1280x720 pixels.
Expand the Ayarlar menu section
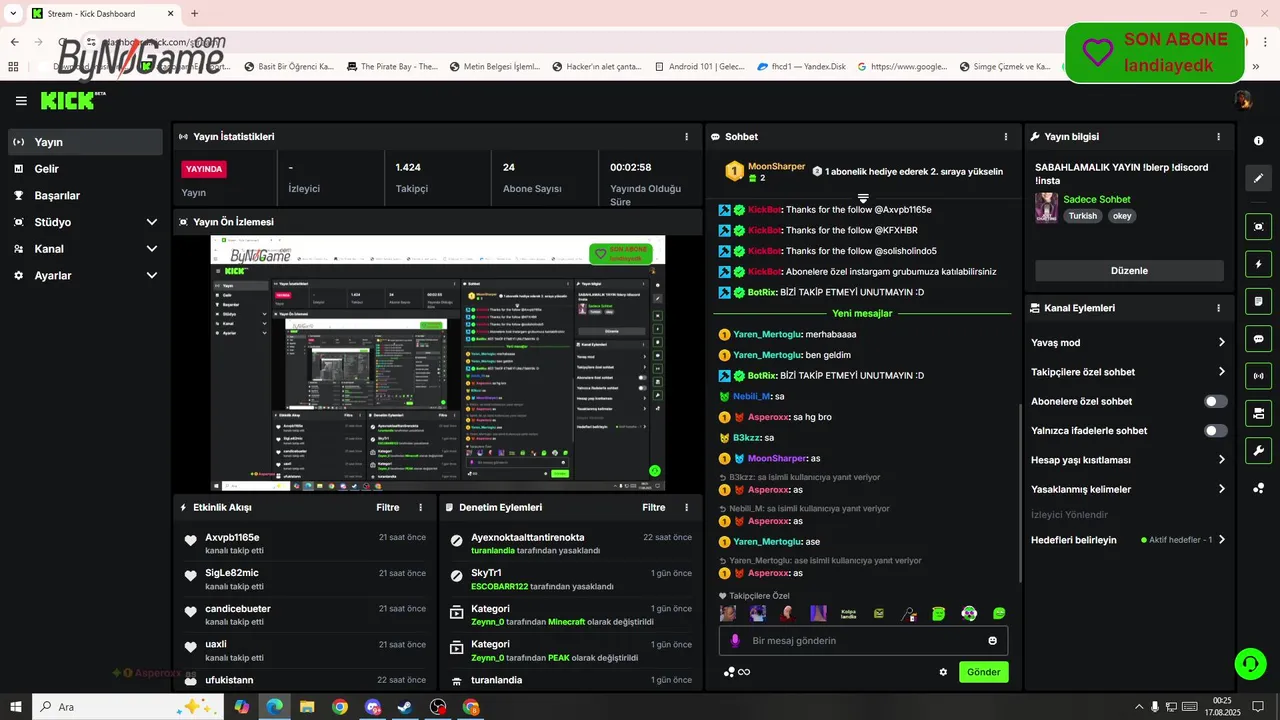click(x=85, y=275)
